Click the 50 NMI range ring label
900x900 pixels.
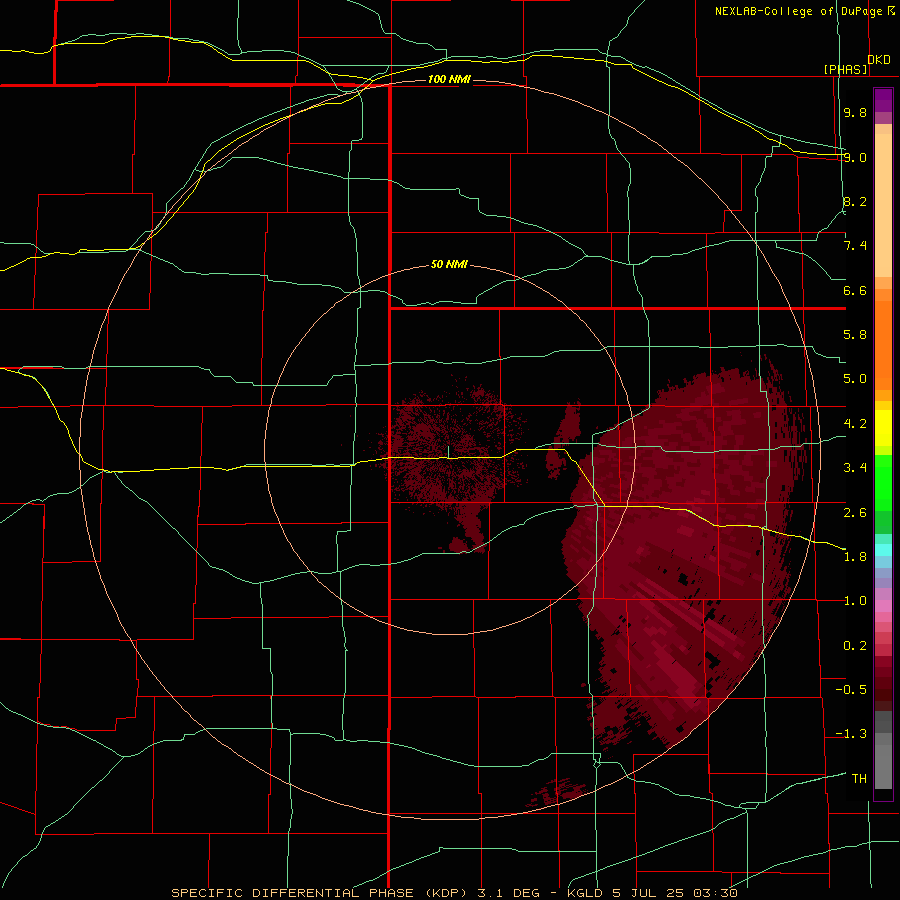(x=449, y=265)
